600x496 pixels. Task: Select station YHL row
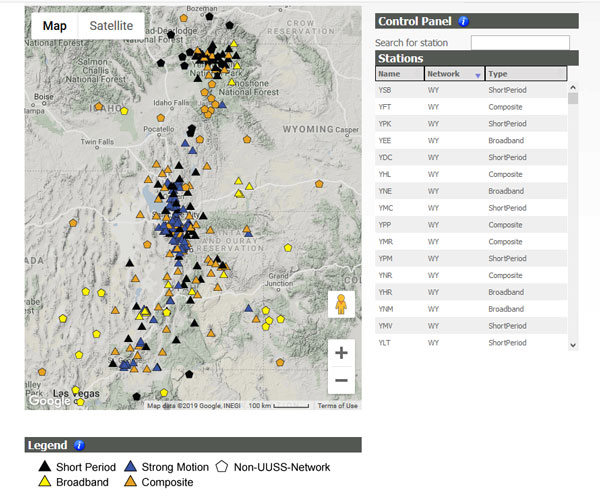[x=471, y=174]
